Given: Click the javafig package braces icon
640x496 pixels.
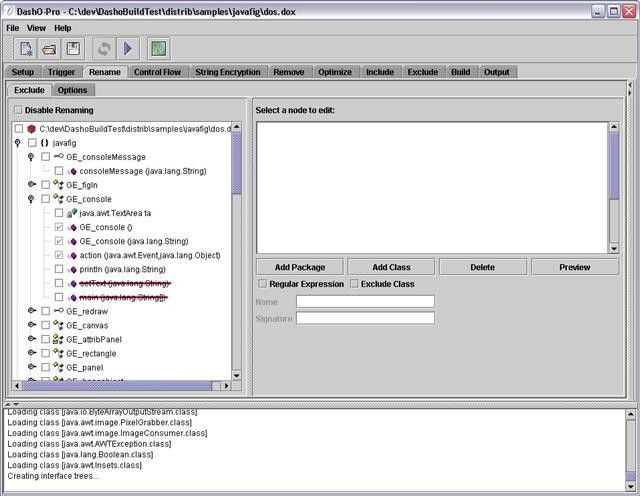Looking at the screenshot, I should click(x=44, y=143).
